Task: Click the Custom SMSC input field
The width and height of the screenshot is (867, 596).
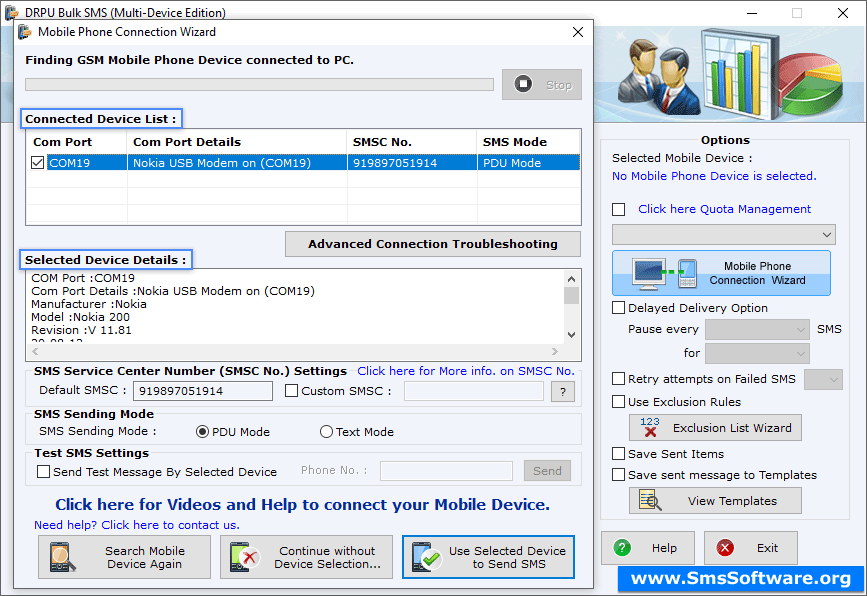Action: click(474, 391)
